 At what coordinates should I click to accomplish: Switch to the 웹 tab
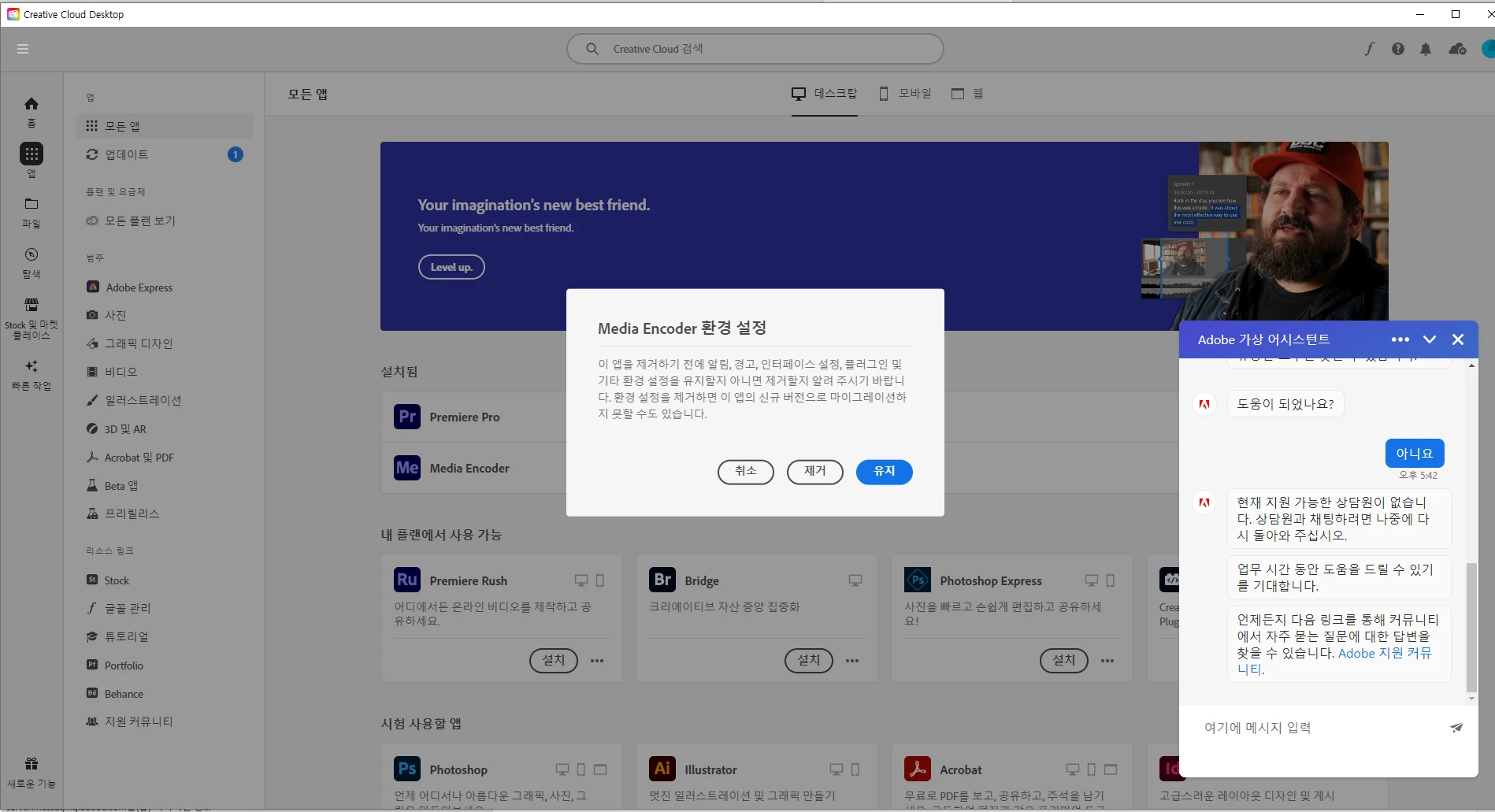[x=967, y=94]
